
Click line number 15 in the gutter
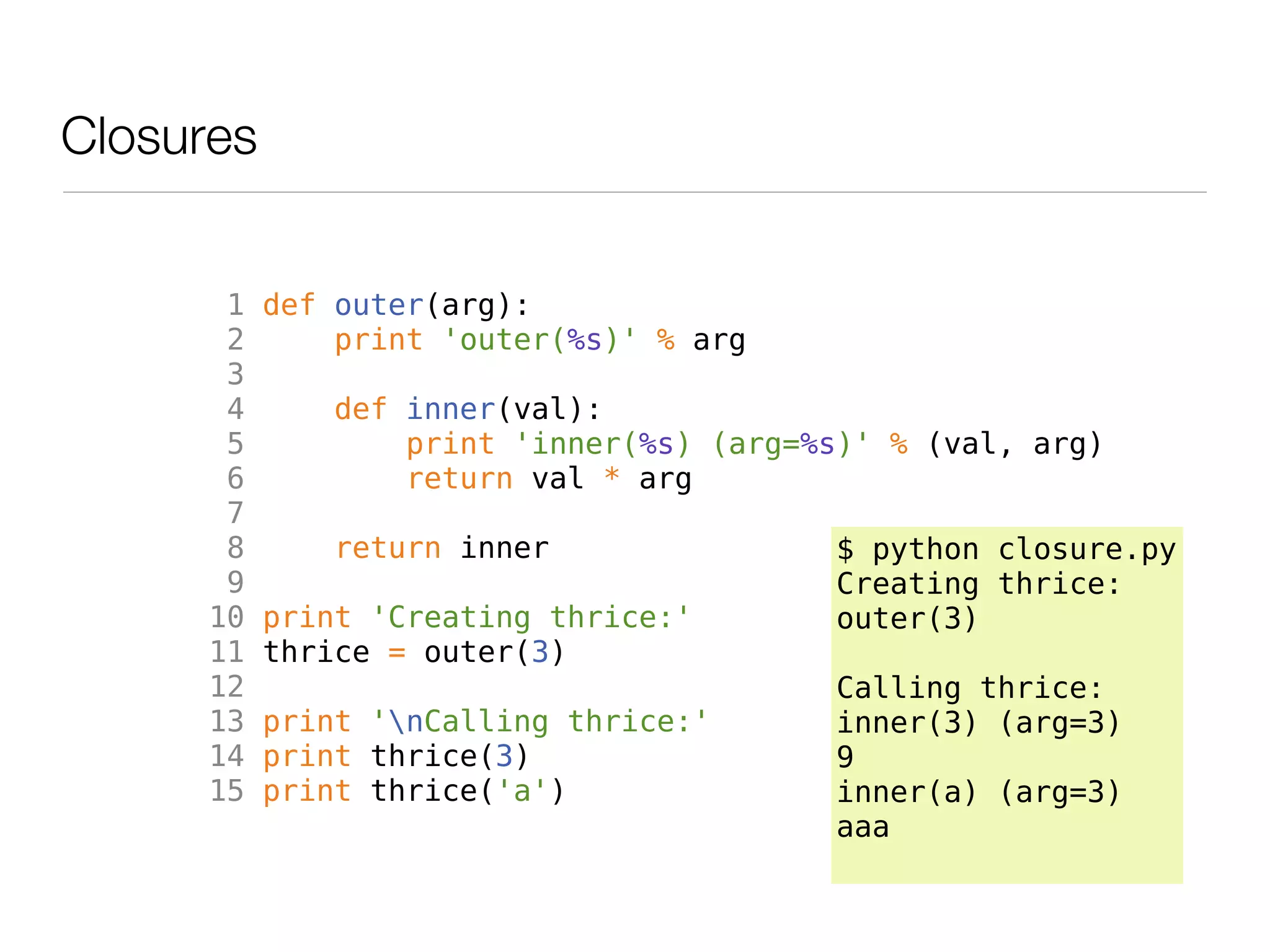tap(227, 791)
